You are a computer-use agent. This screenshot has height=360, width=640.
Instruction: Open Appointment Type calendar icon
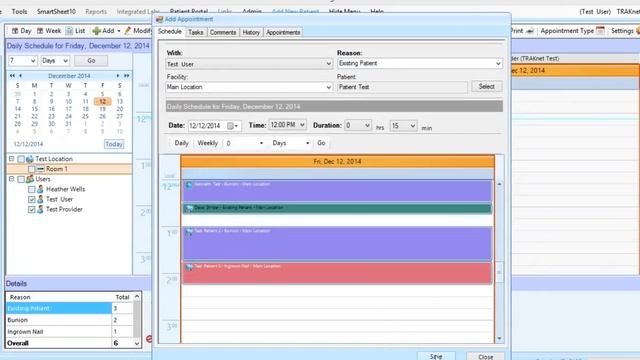(x=600, y=31)
